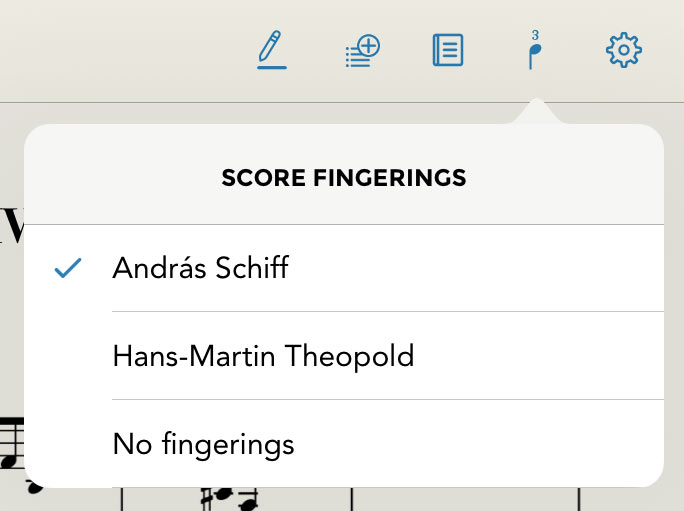The height and width of the screenshot is (511, 684).
Task: Open the commentary notes page icon
Action: (447, 50)
